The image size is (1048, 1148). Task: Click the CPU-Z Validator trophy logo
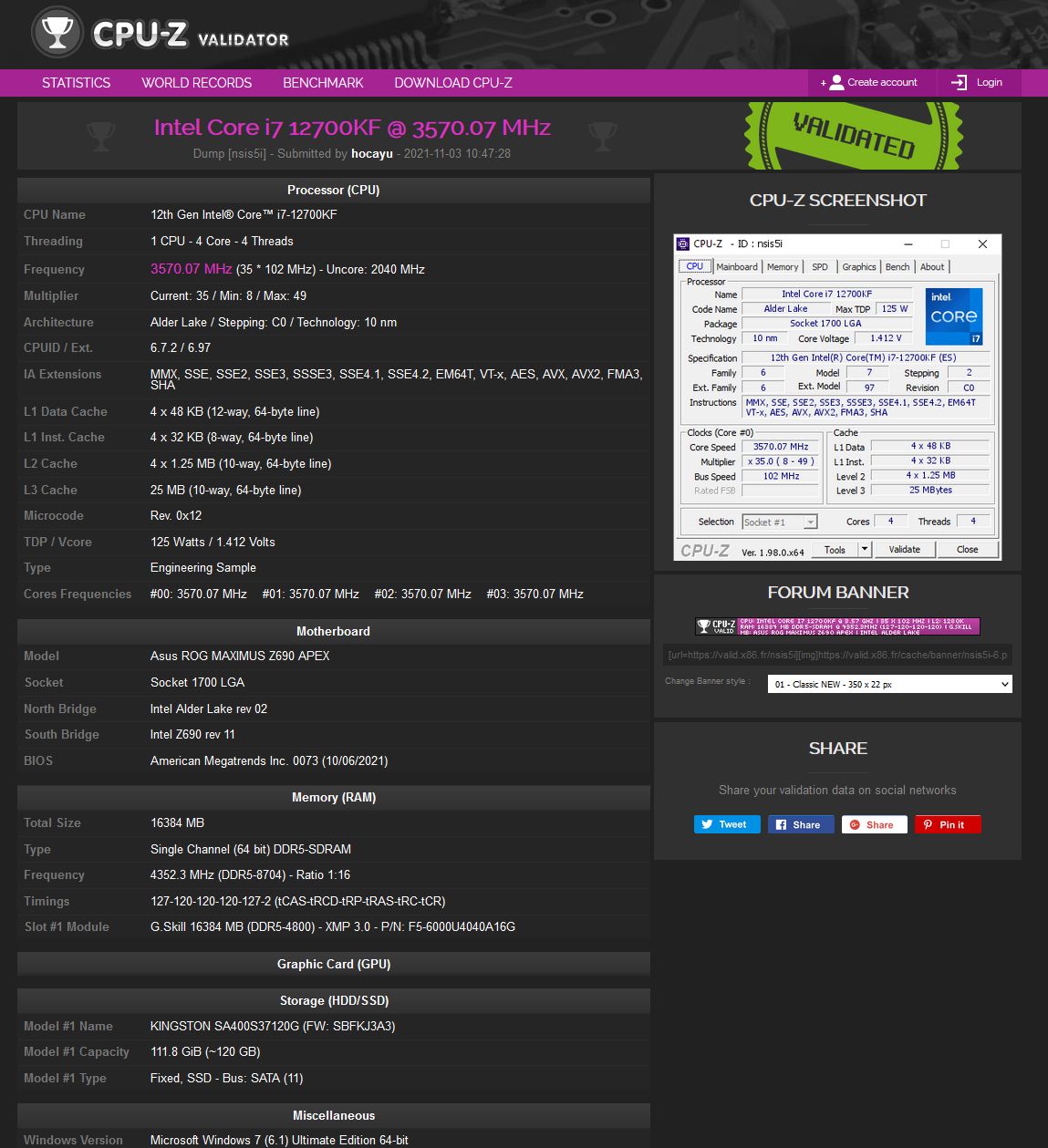click(57, 34)
